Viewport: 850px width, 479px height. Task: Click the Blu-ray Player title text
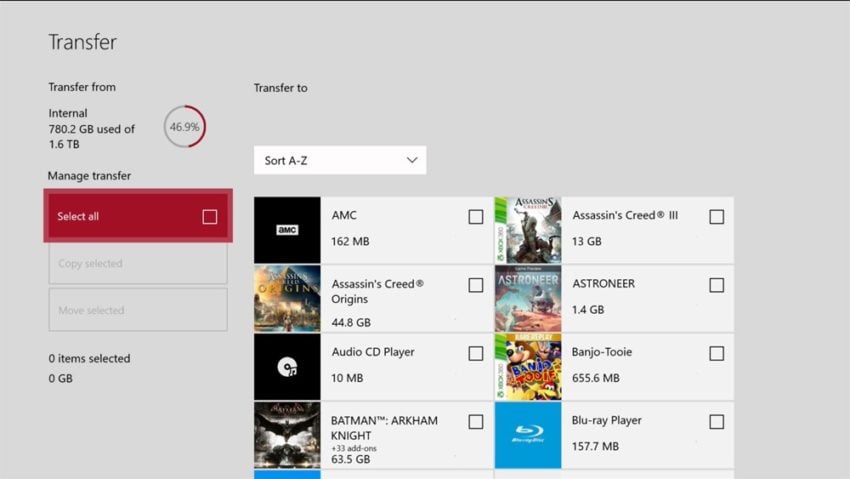607,420
